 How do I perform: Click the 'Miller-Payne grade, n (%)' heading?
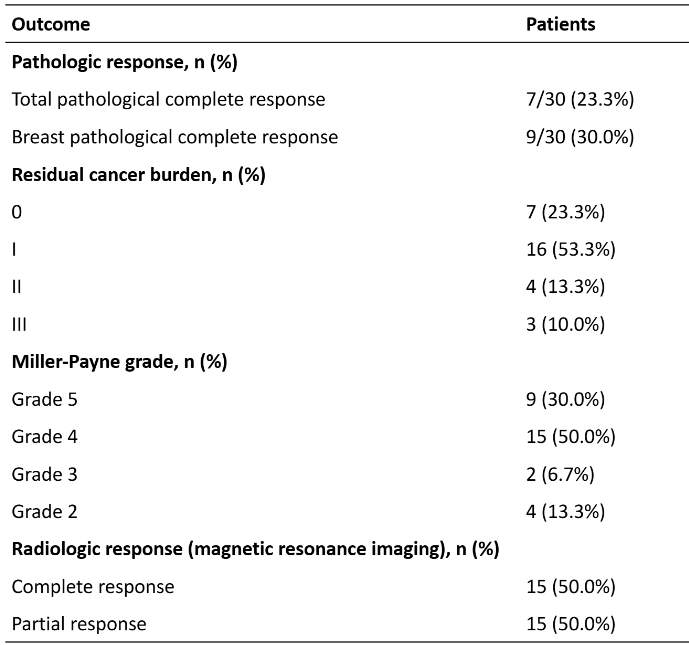120,362
